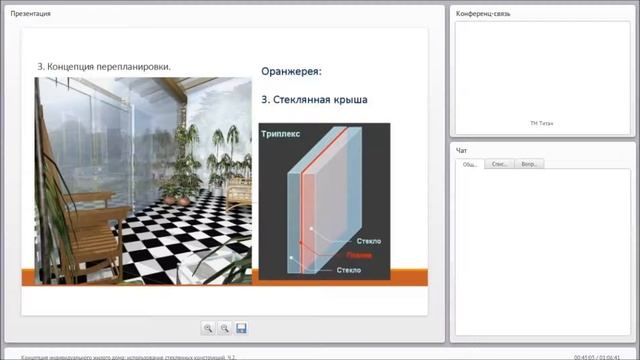Click the zoom out magnifier icon
640x360 pixels.
point(224,328)
